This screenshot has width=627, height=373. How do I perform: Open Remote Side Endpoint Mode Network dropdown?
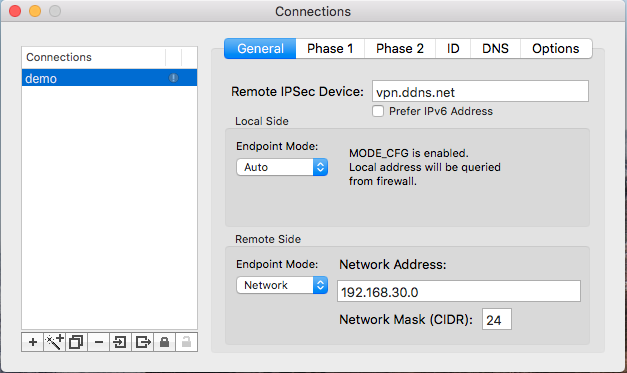click(x=282, y=285)
